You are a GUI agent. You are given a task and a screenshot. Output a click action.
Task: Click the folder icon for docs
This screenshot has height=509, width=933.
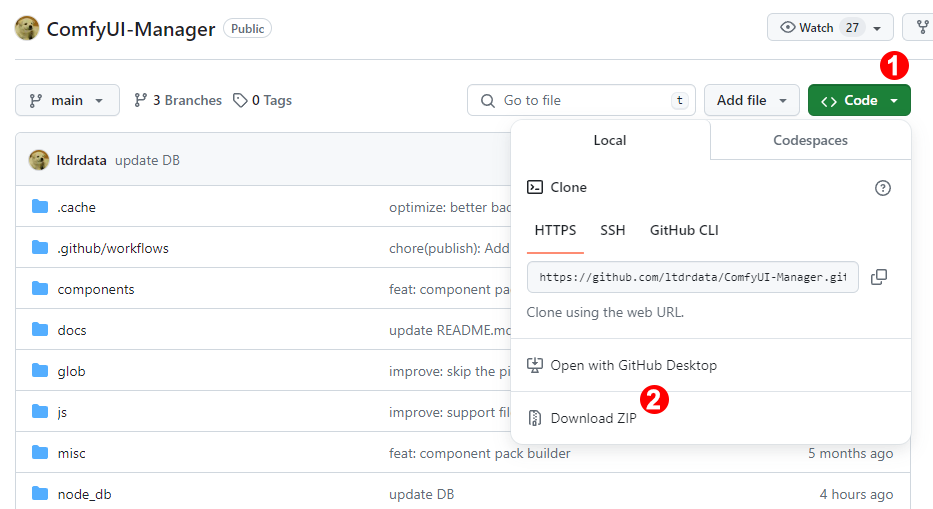pyautogui.click(x=40, y=329)
